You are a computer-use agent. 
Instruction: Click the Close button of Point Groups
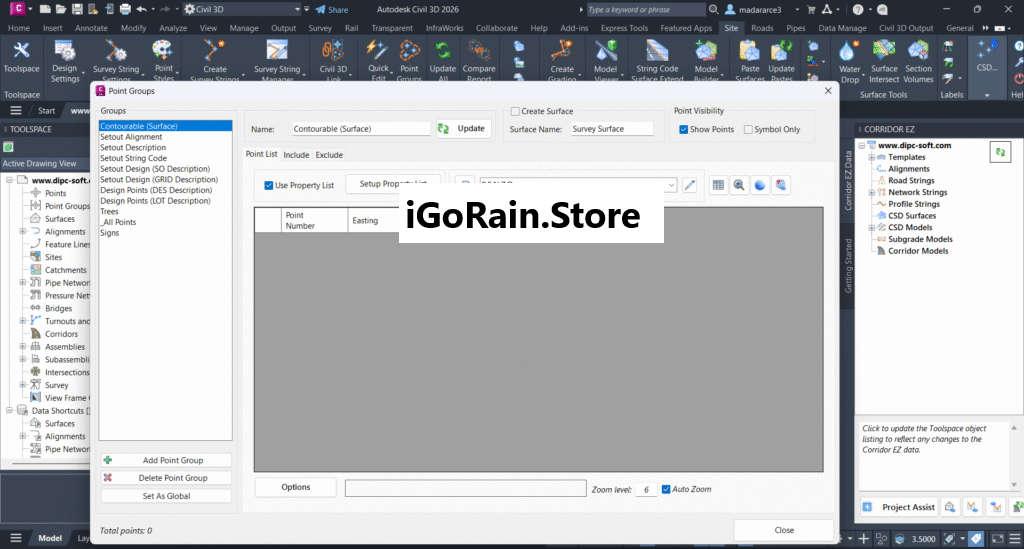pos(784,530)
